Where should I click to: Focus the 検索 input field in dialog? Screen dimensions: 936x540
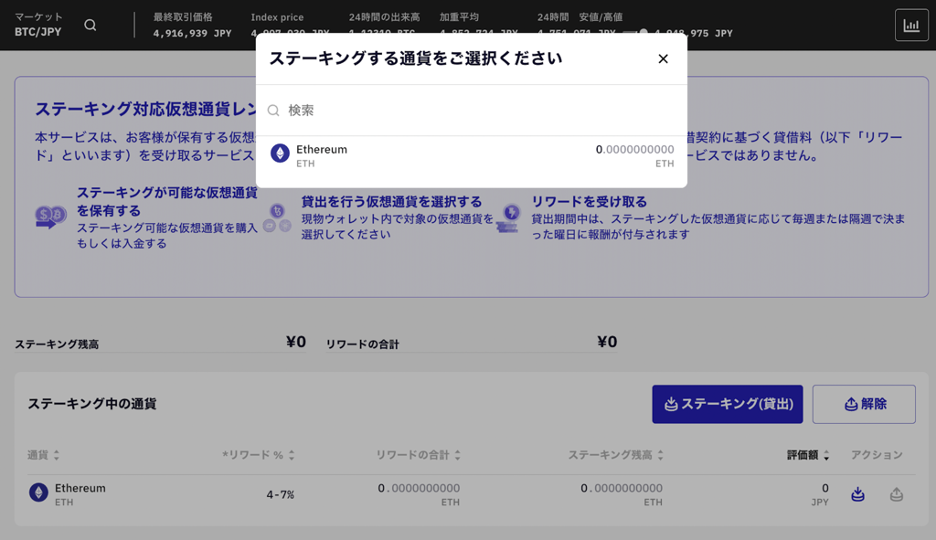pos(480,111)
